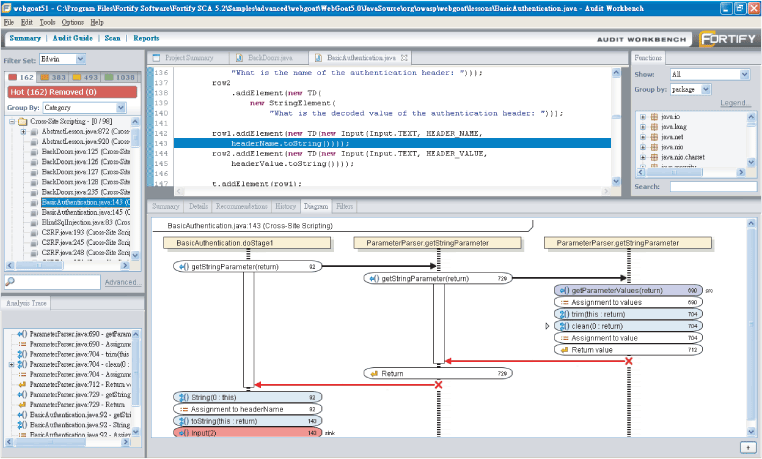Click the Legend link in Functions panel

[x=735, y=103]
